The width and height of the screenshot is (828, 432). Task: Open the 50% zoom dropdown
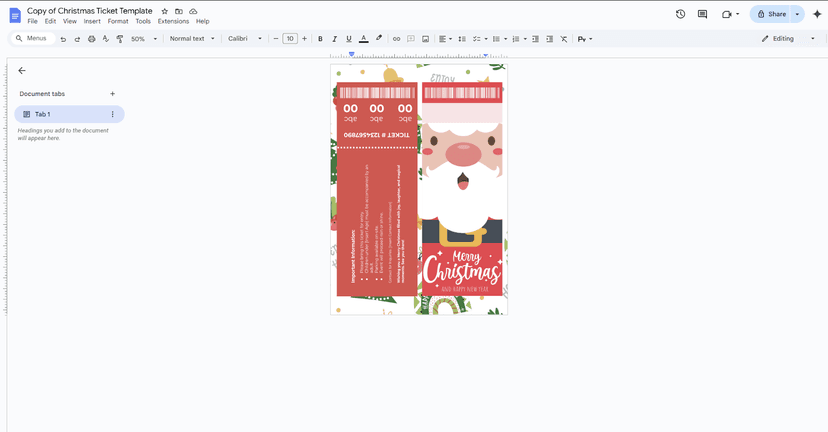[144, 39]
